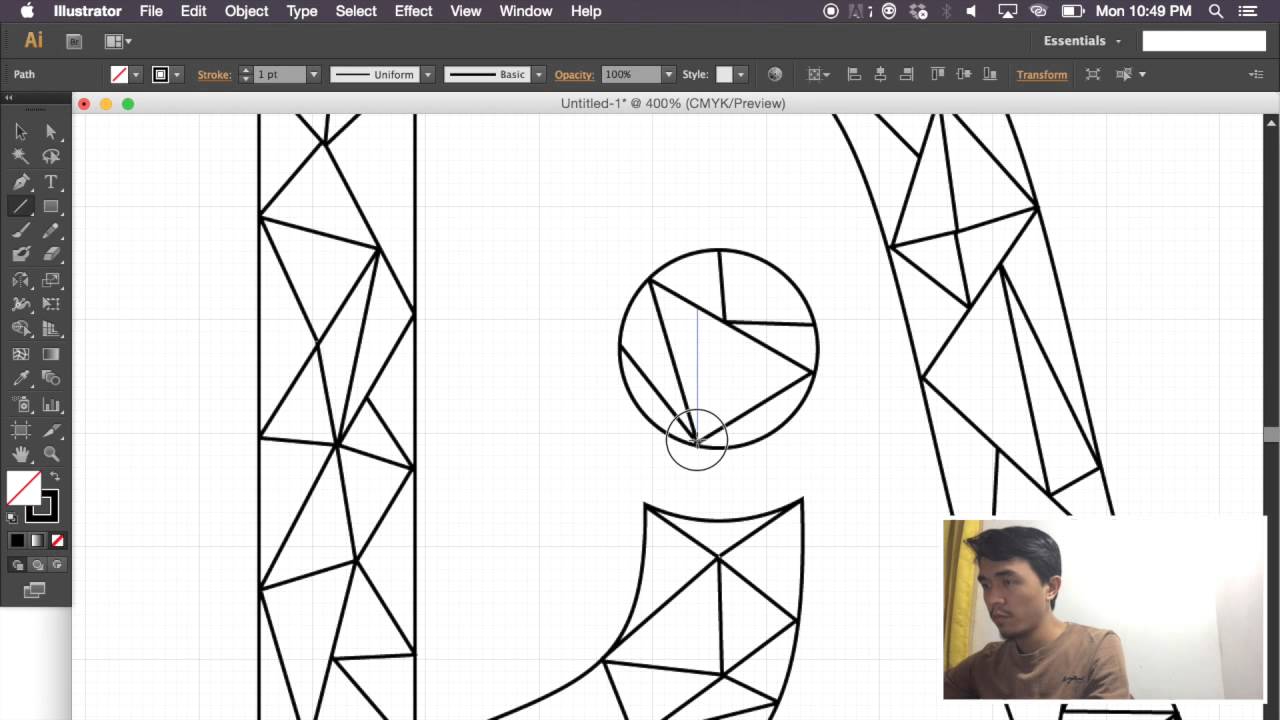Enable Draw Normal mode
1280x720 pixels.
click(17, 565)
